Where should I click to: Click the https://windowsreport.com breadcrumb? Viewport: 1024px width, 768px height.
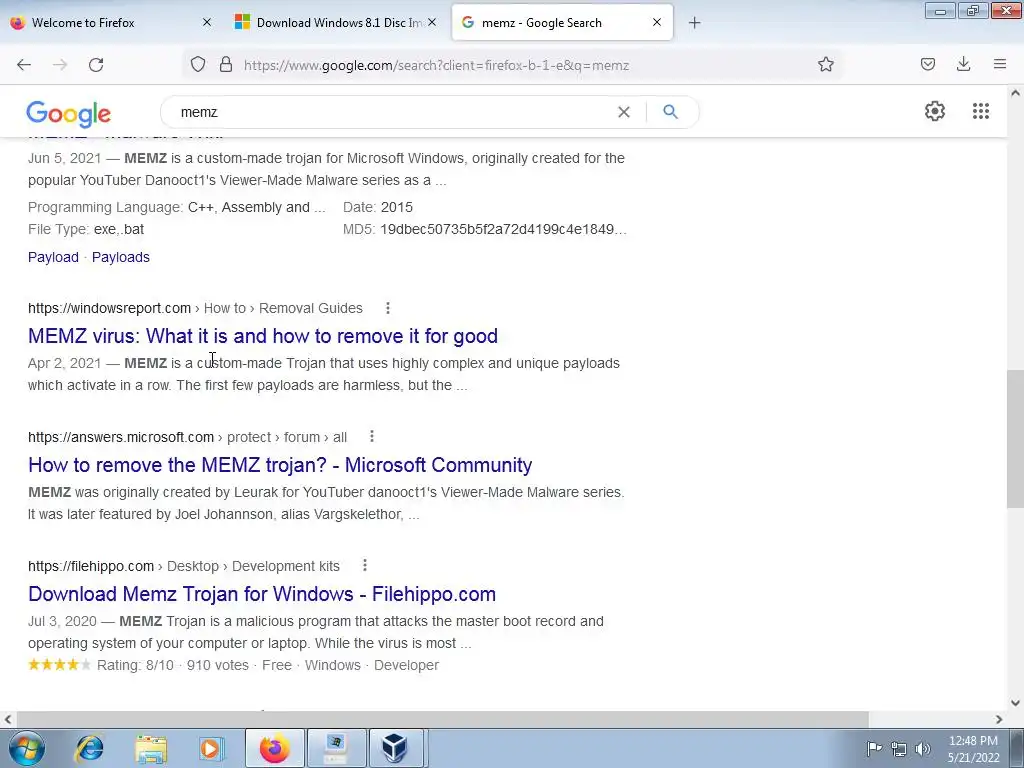109,308
